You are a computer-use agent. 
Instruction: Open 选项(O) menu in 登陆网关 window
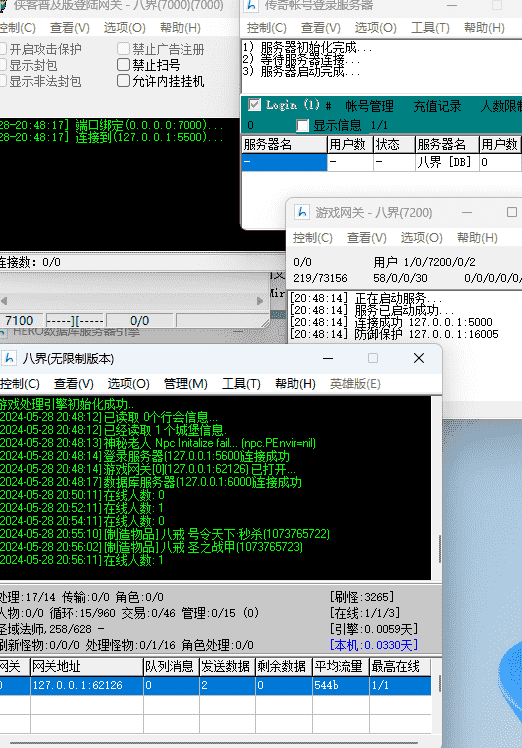point(125,28)
